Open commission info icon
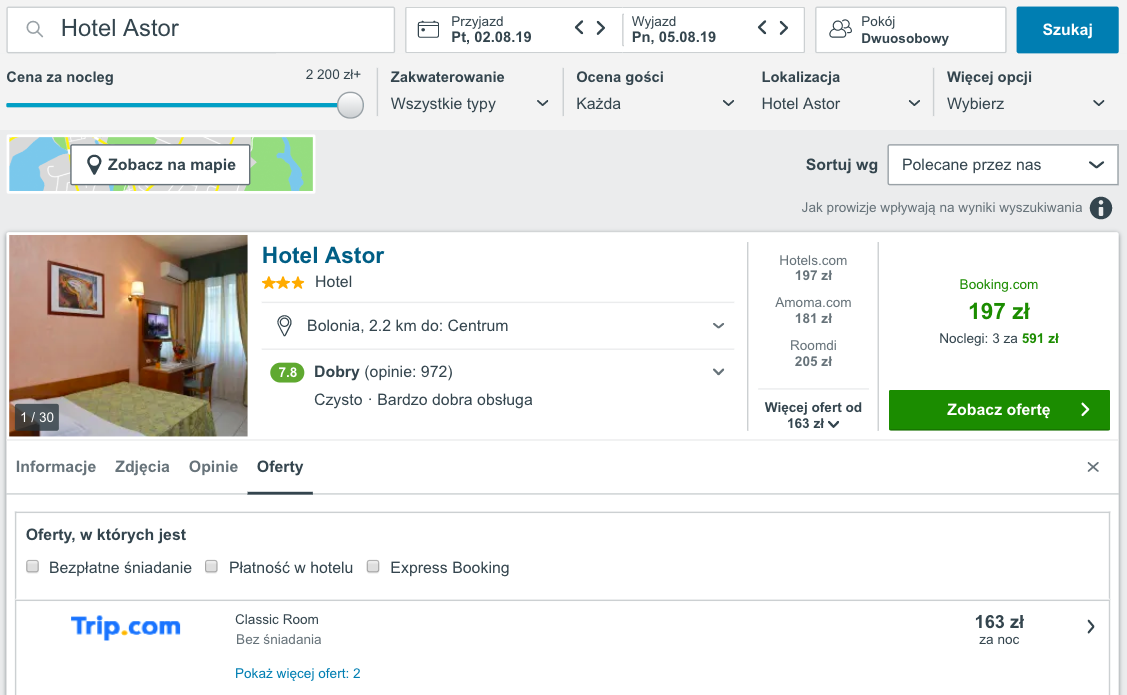1127x695 pixels. click(x=1100, y=208)
